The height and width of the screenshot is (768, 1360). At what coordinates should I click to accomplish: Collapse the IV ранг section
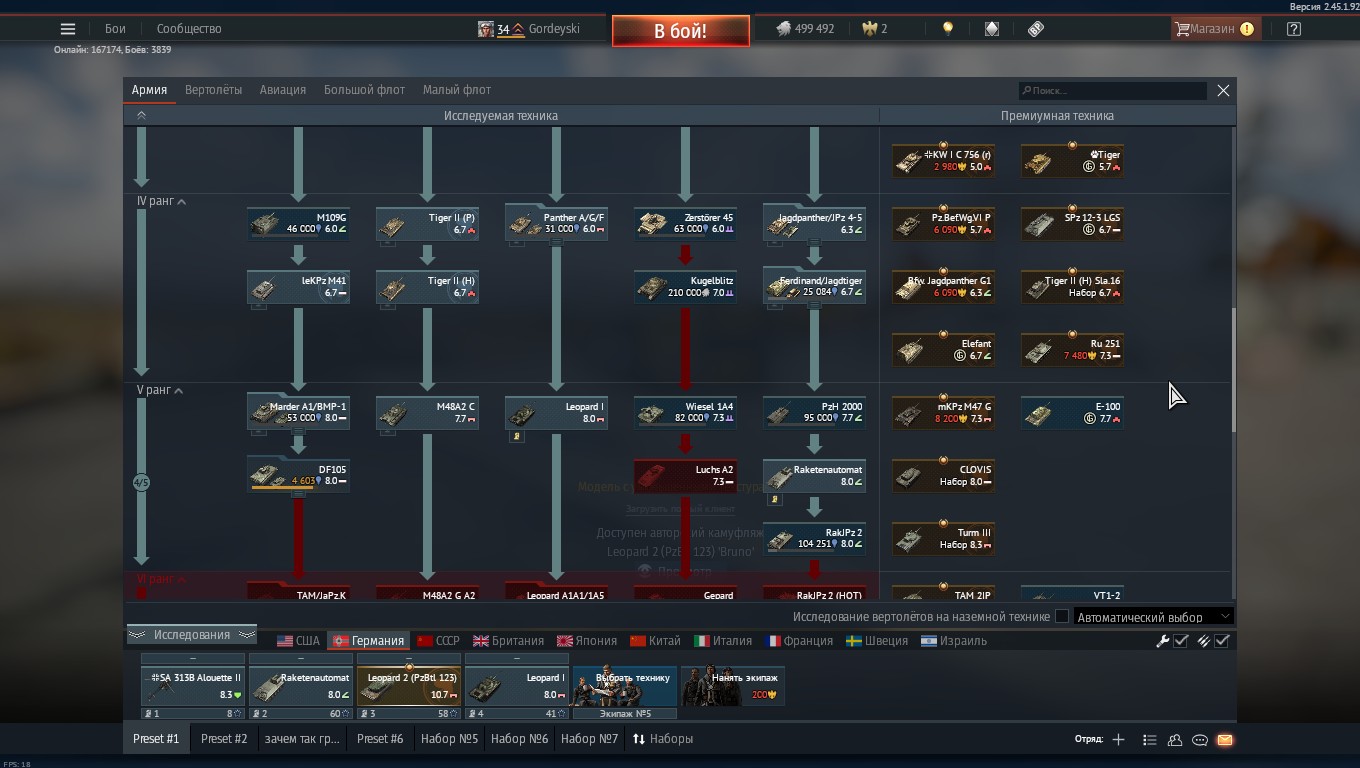point(161,201)
